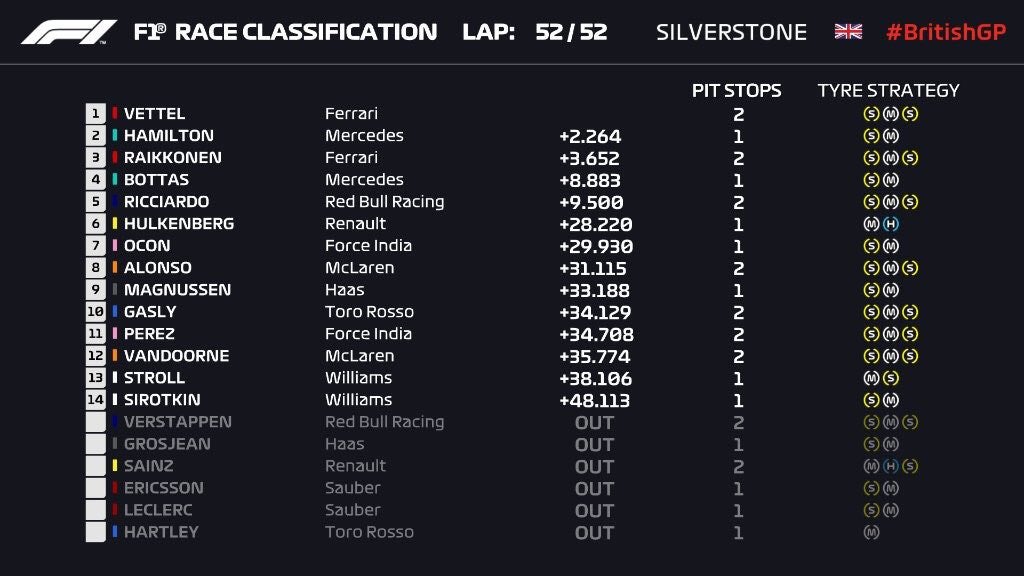Click Ocon's pink team colour bar
The height and width of the screenshot is (576, 1024).
coord(115,246)
